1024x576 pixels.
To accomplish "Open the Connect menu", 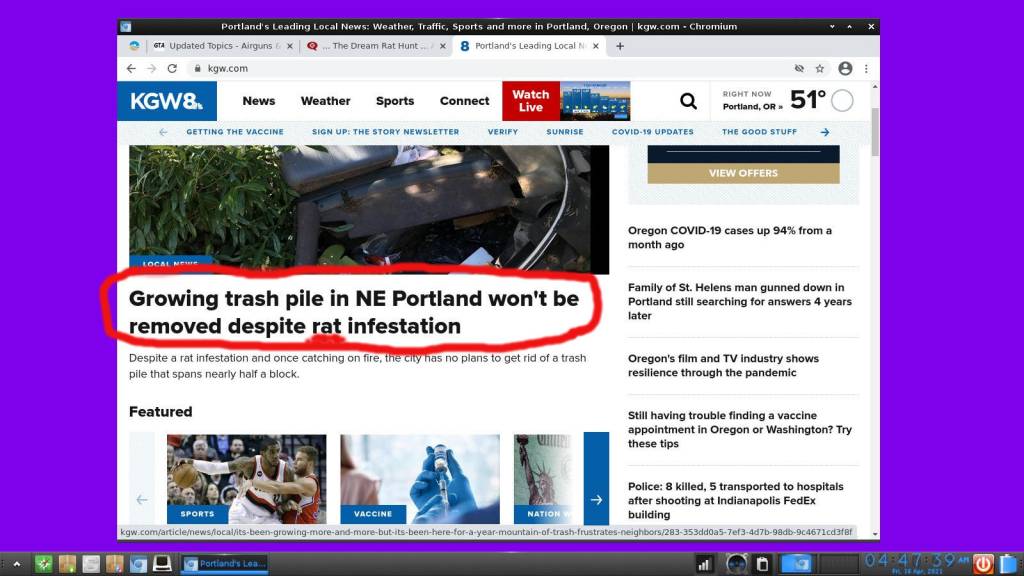I will point(464,101).
